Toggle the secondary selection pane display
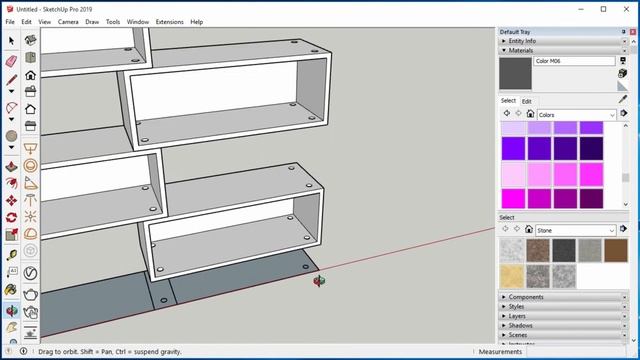This screenshot has width=640, height=360. pos(623,61)
